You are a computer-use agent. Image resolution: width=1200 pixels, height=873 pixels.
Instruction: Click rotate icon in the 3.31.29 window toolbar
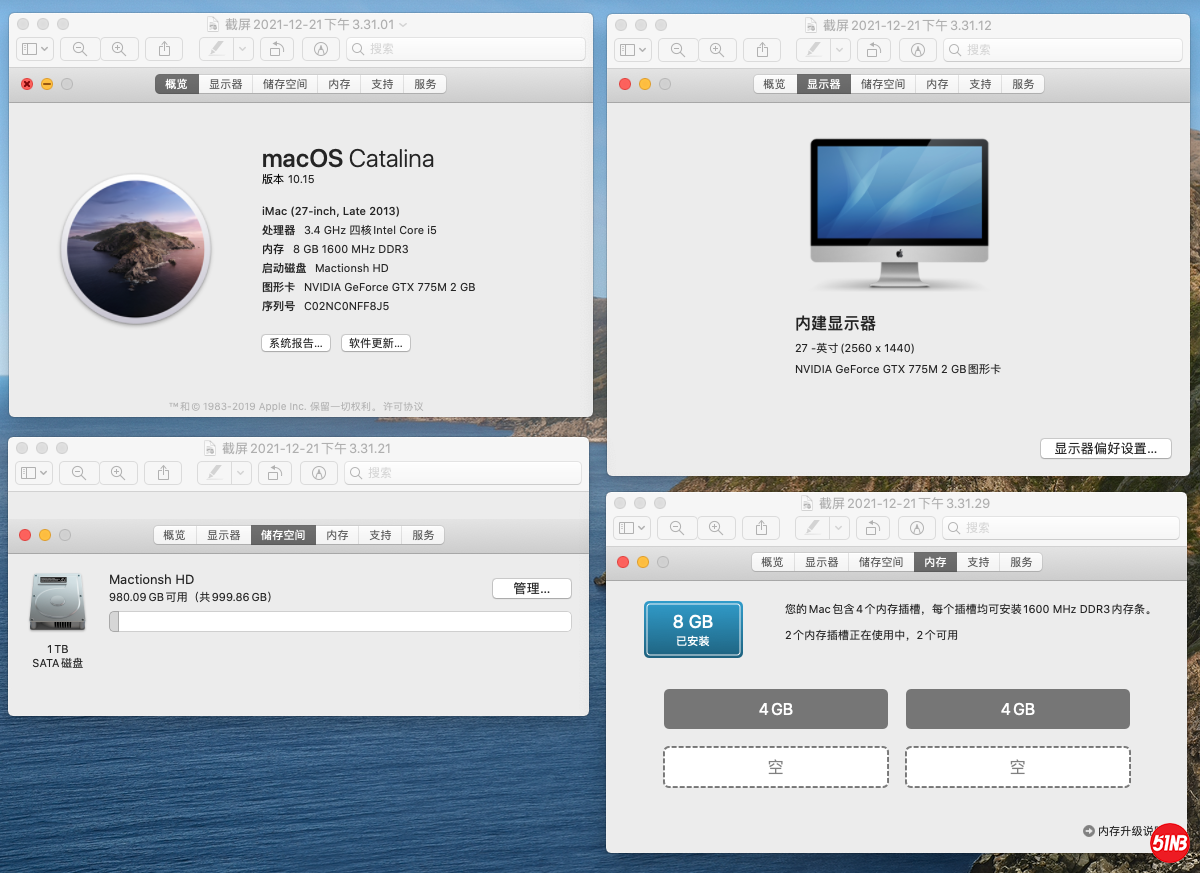(872, 527)
